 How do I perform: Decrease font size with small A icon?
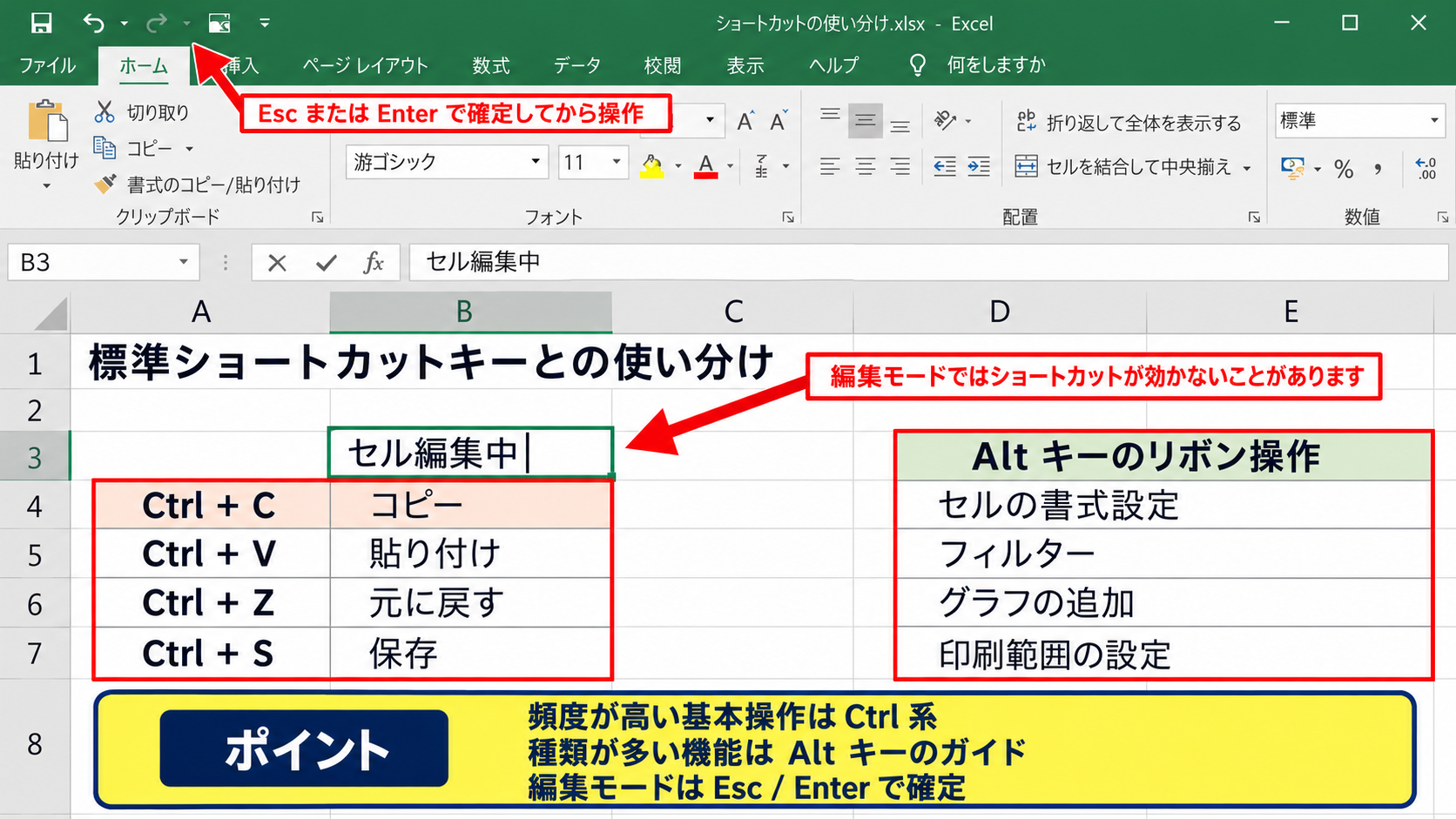[779, 121]
